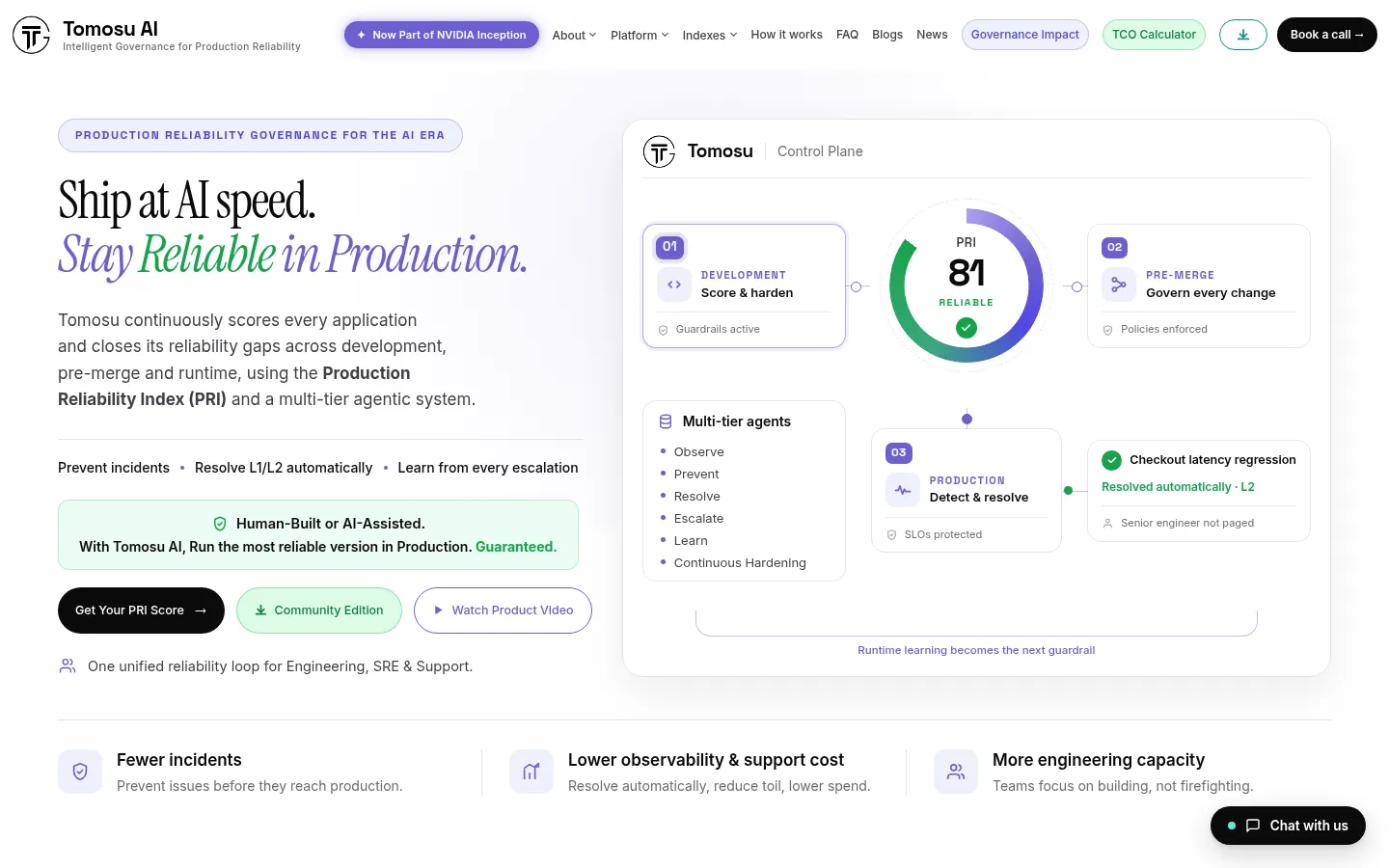The width and height of the screenshot is (1389, 868).
Task: Click the Control Plane Tomosu logo icon
Action: coord(660,151)
